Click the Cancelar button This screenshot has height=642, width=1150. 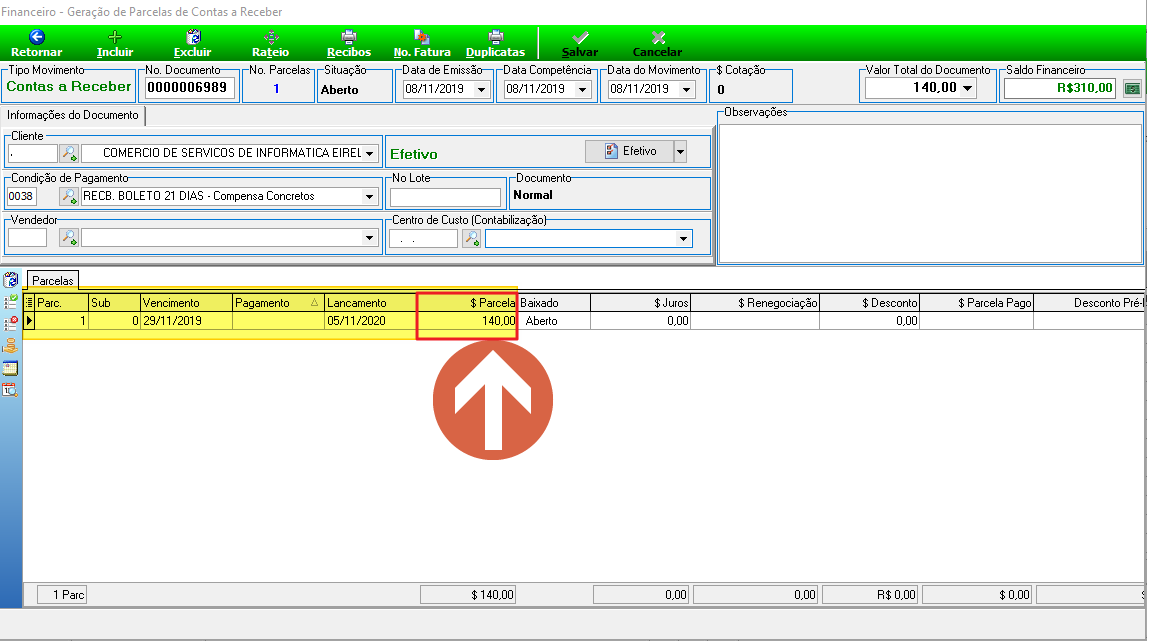click(657, 44)
